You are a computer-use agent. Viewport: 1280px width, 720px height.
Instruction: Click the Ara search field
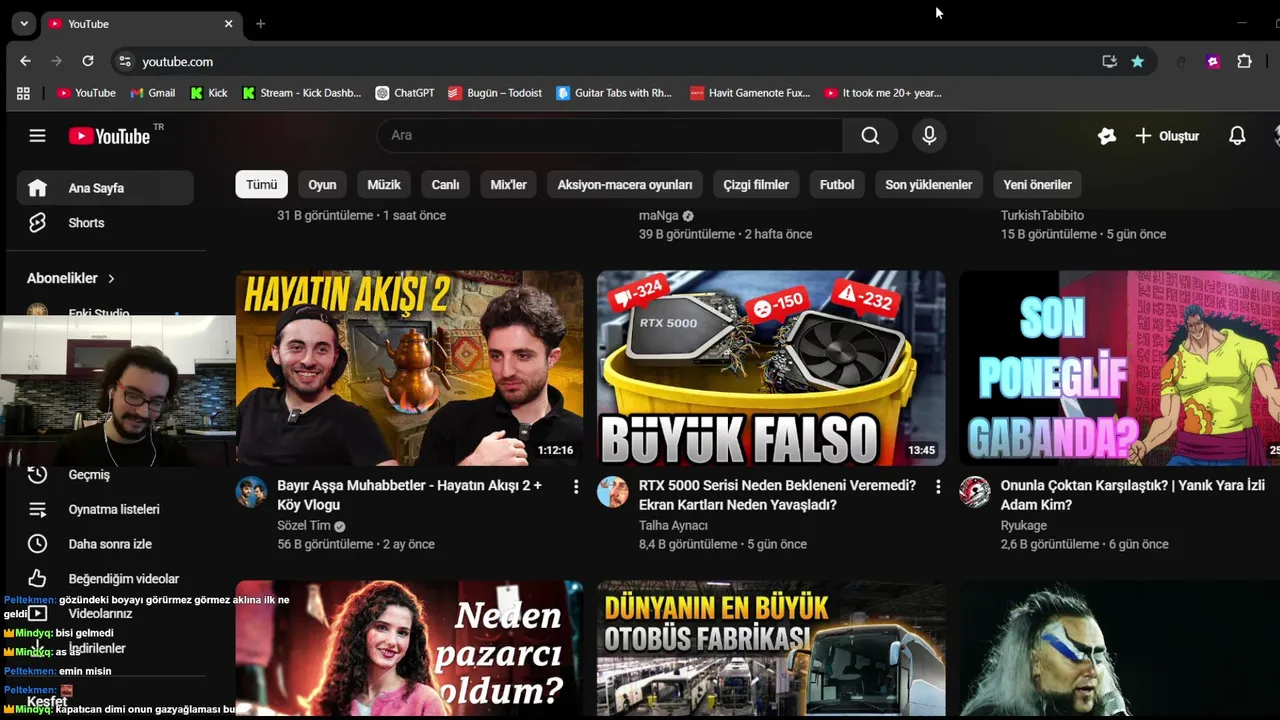click(x=610, y=136)
